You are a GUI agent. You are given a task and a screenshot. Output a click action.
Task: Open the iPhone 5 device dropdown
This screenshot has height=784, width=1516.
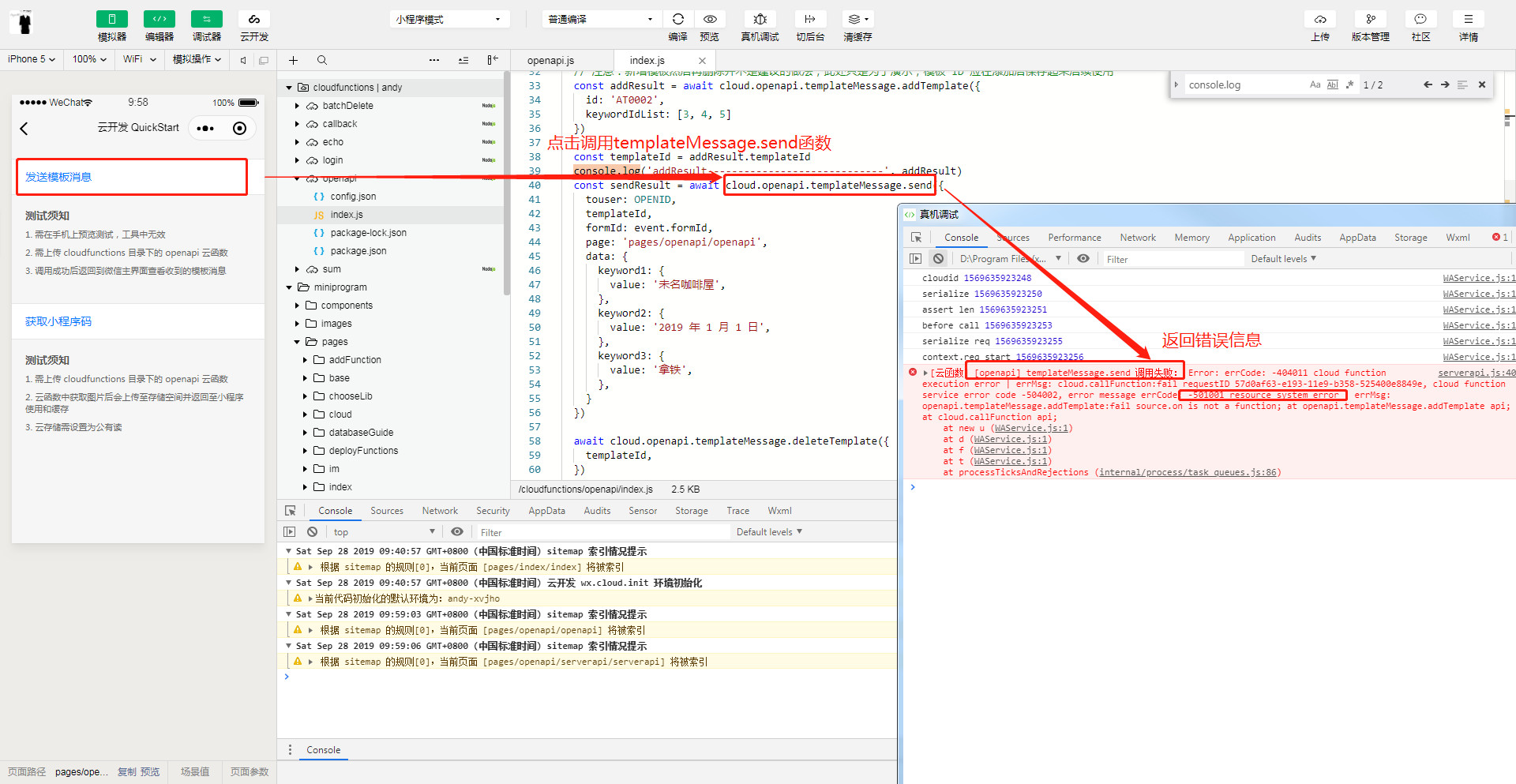tap(32, 59)
